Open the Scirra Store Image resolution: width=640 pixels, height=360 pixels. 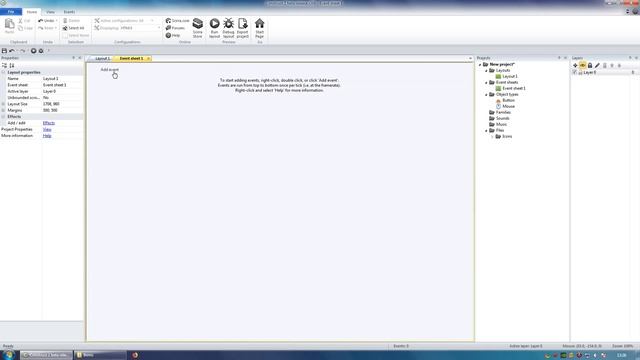click(x=198, y=28)
